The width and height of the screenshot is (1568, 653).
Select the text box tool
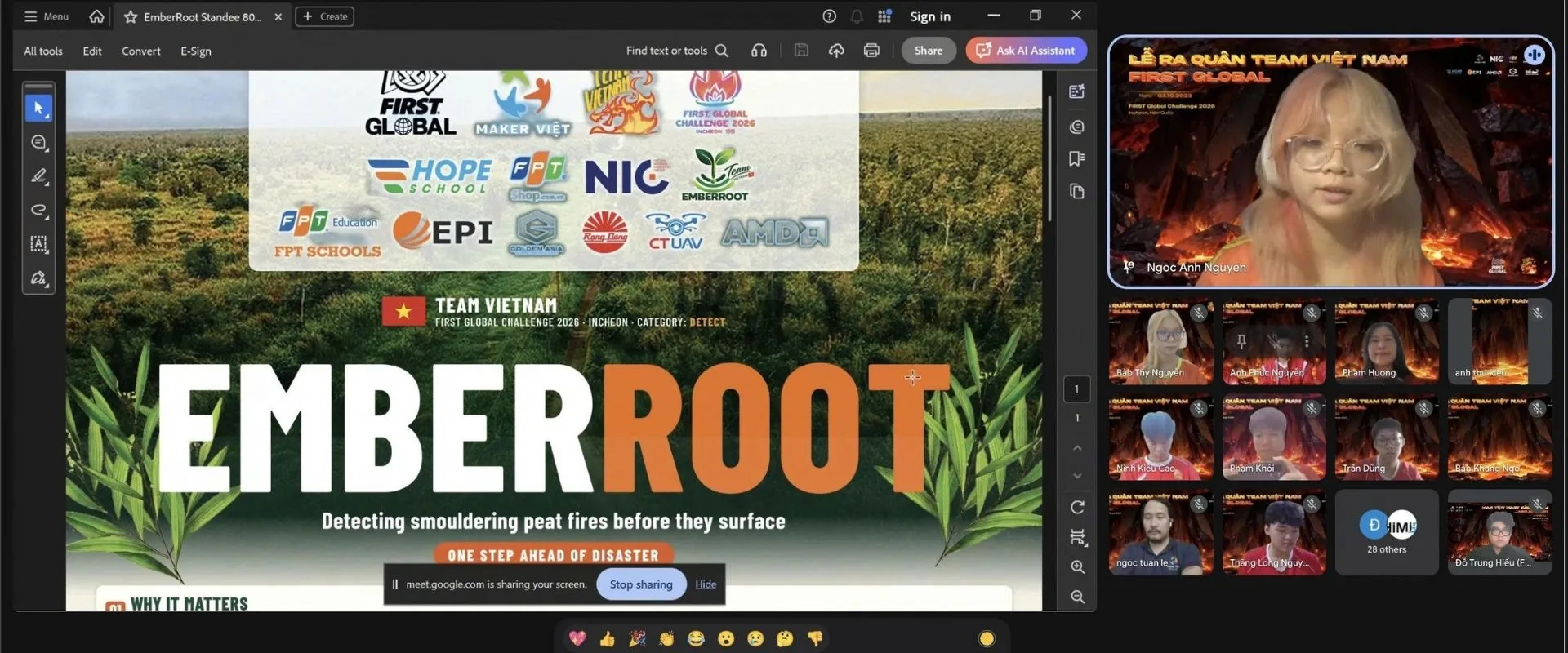(38, 244)
